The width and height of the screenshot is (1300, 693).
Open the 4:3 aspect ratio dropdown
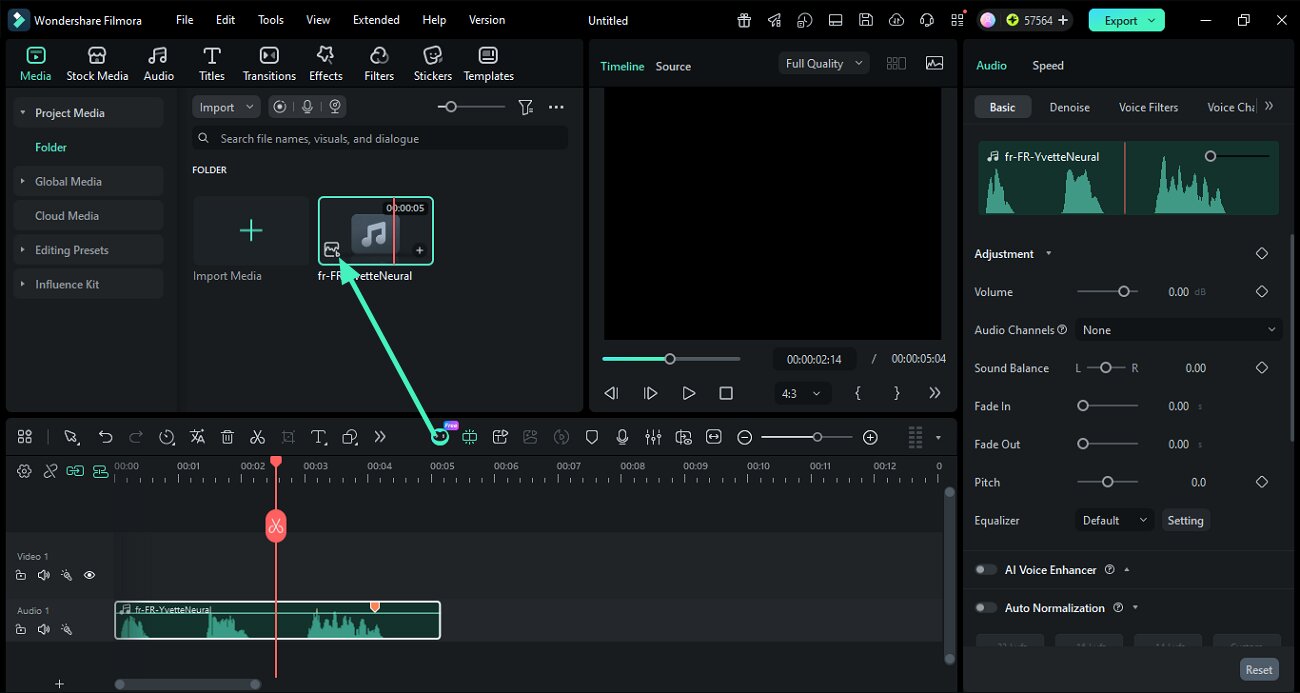[x=801, y=393]
